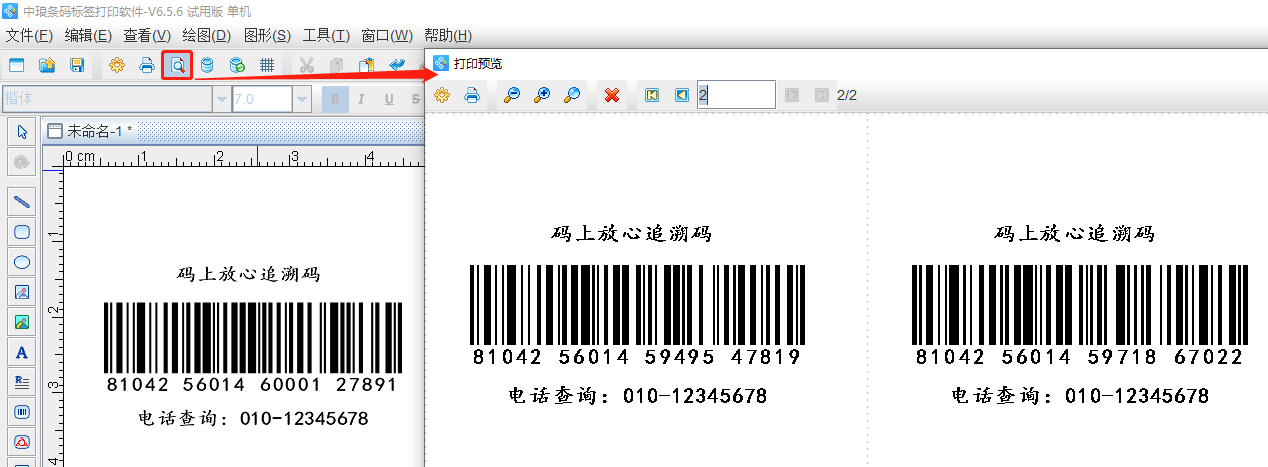The width and height of the screenshot is (1268, 467).
Task: Open the 文件(F) menu
Action: tap(29, 36)
